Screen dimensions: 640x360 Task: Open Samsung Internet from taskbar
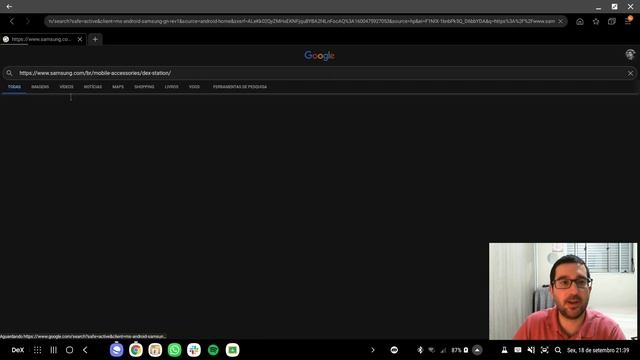116,350
